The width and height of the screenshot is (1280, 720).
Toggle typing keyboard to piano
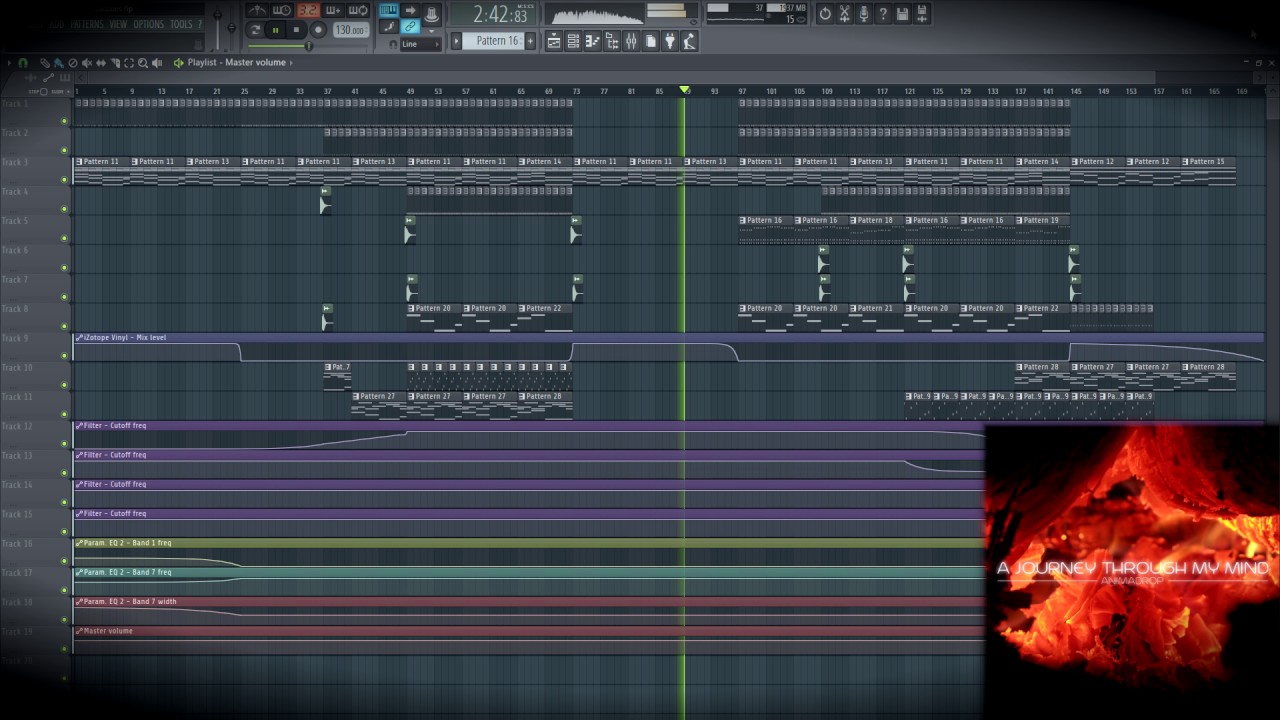389,10
